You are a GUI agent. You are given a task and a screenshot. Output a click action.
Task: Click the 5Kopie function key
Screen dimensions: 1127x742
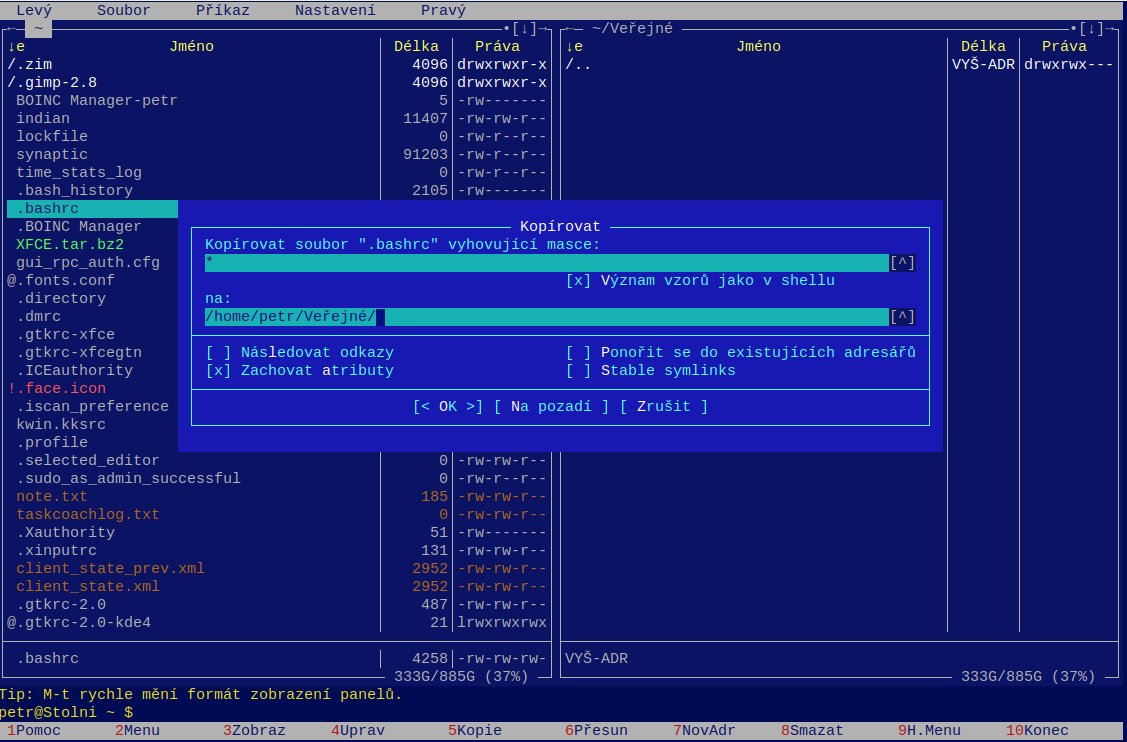475,730
